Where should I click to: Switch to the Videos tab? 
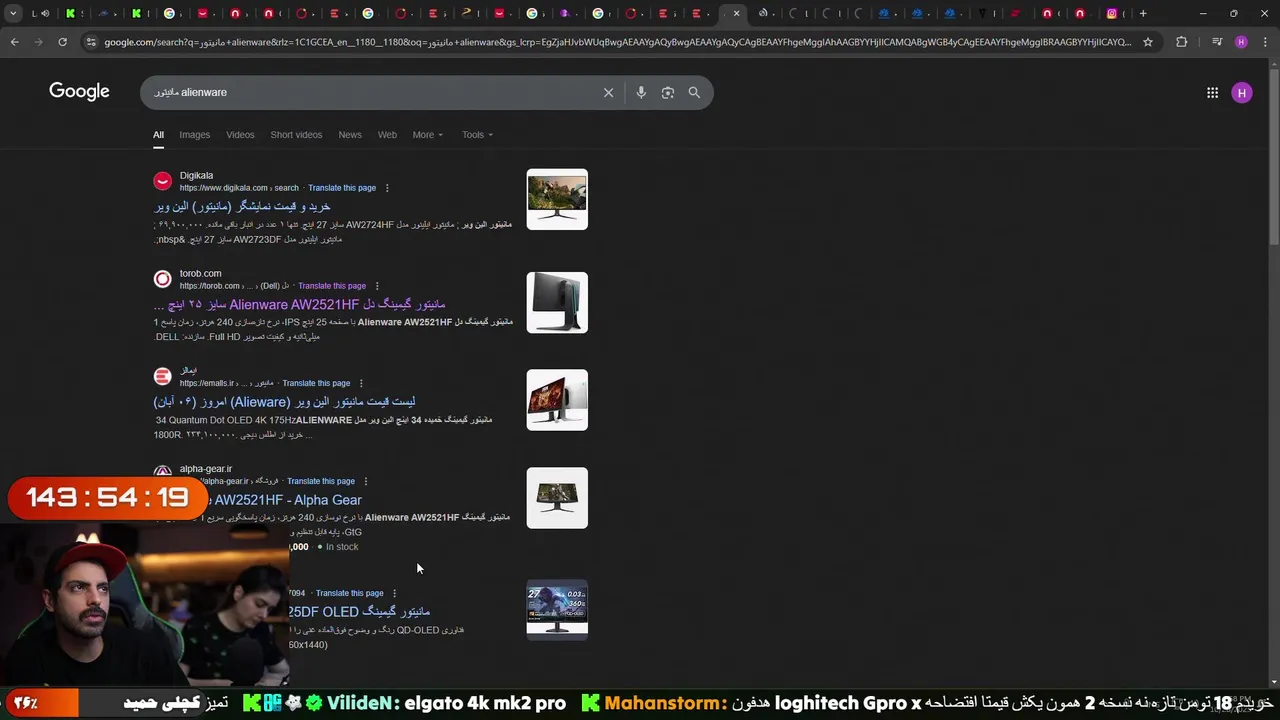(240, 135)
